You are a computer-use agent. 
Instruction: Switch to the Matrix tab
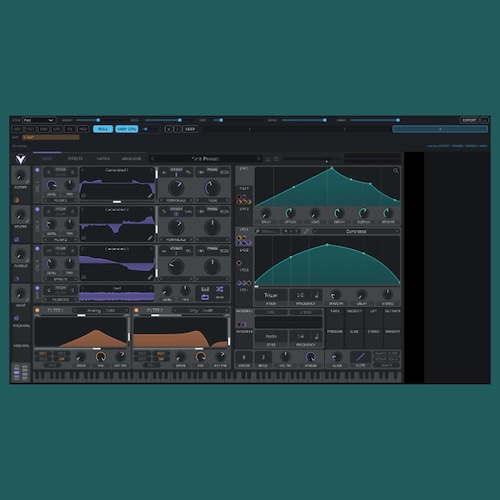[x=103, y=159]
